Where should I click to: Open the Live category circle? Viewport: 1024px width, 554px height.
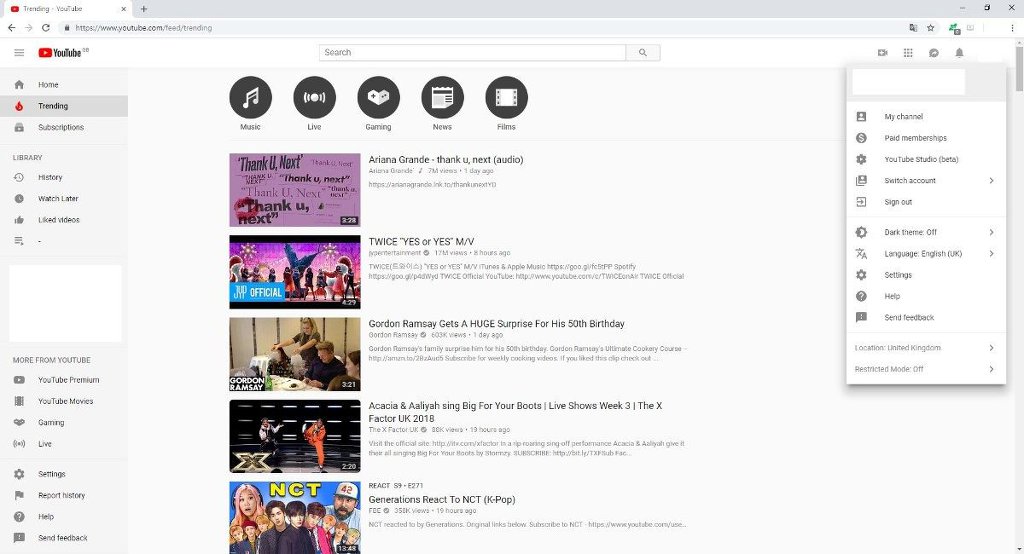pos(314,97)
